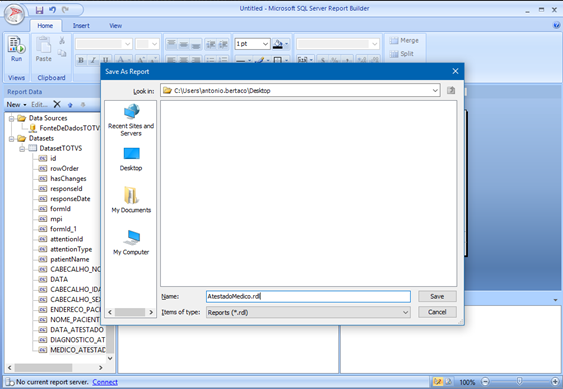Open the font name dropdown
This screenshot has height=389, width=563.
pyautogui.click(x=127, y=44)
